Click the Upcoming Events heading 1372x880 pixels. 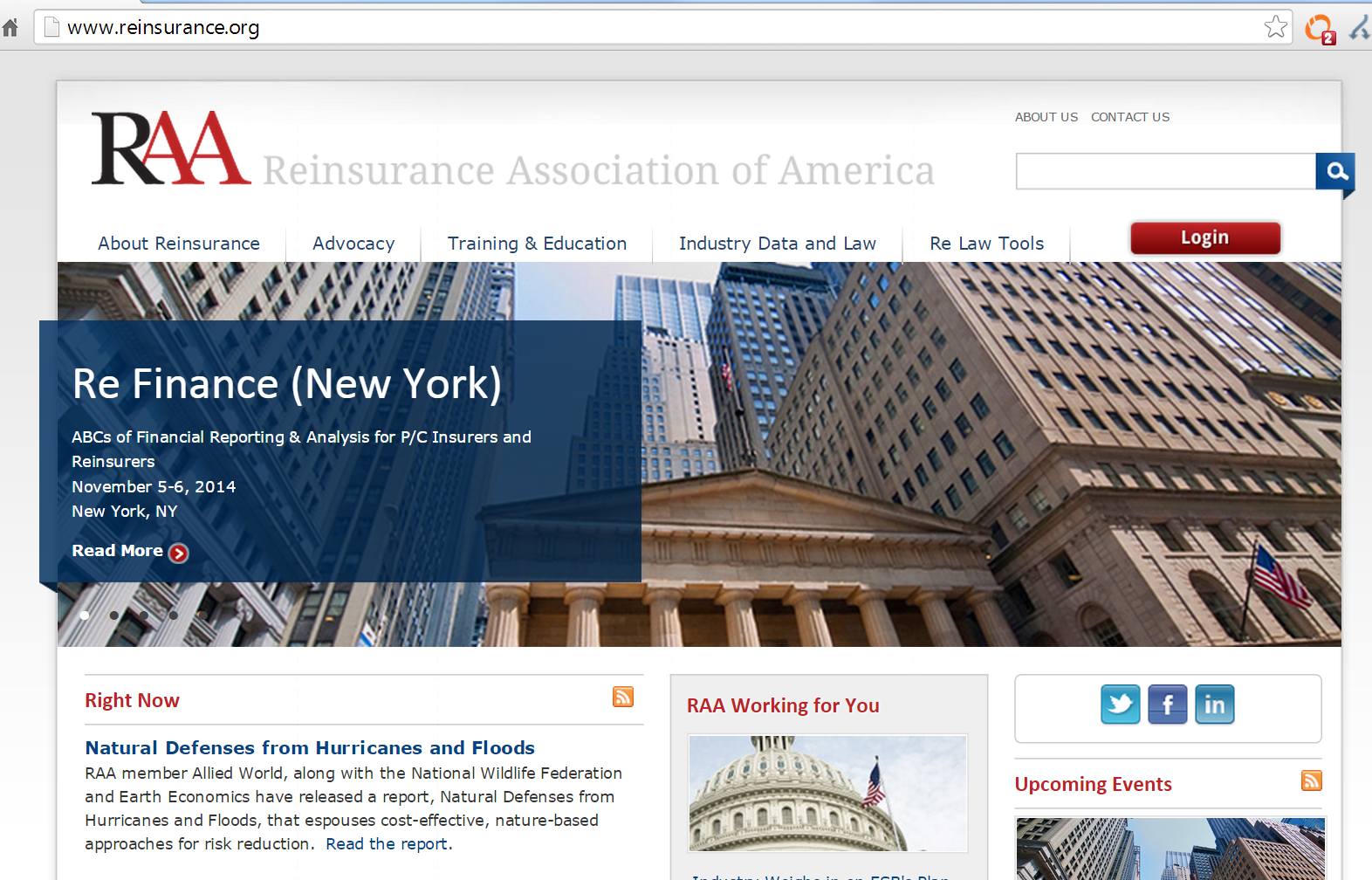tap(1093, 784)
